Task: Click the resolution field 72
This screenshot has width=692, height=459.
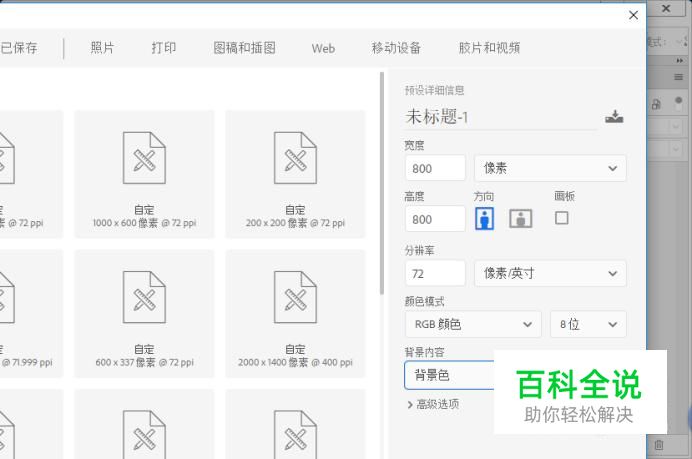Action: (x=435, y=273)
